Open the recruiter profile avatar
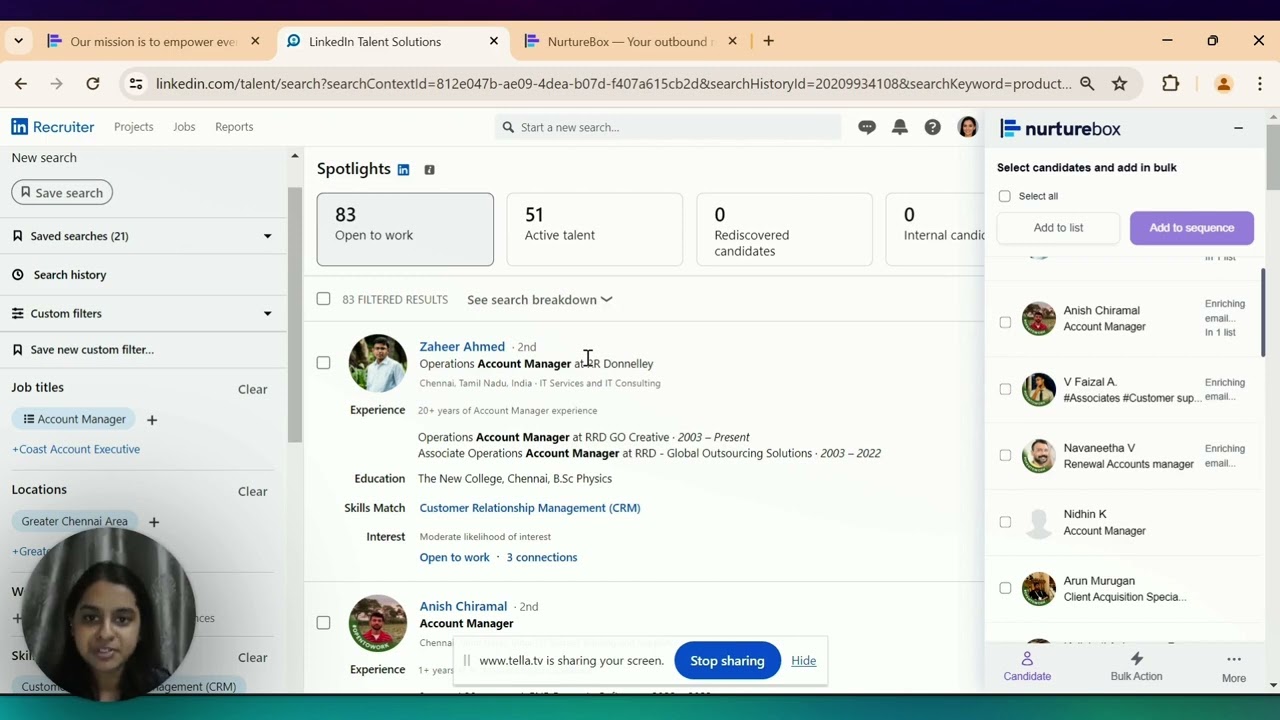The image size is (1280, 720). (x=967, y=127)
